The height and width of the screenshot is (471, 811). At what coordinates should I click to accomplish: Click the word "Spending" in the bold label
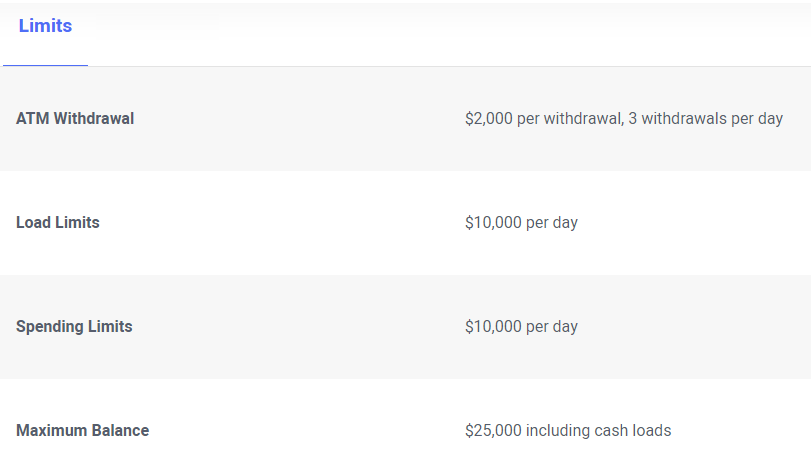click(x=49, y=327)
